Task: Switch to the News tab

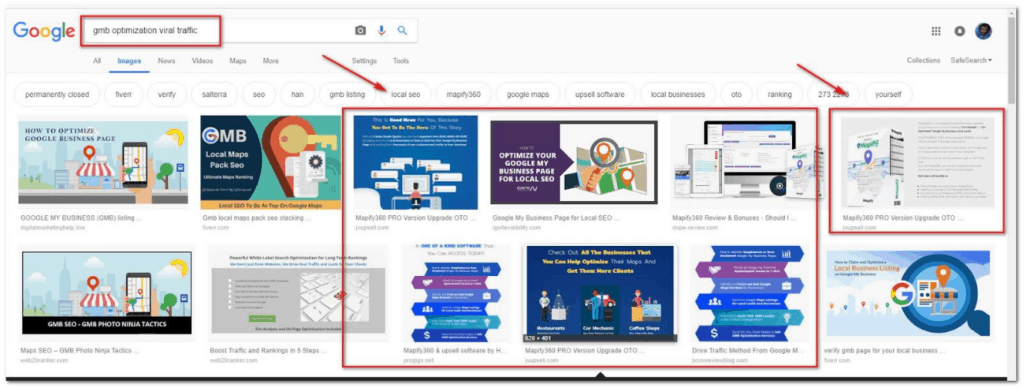Action: 167,61
